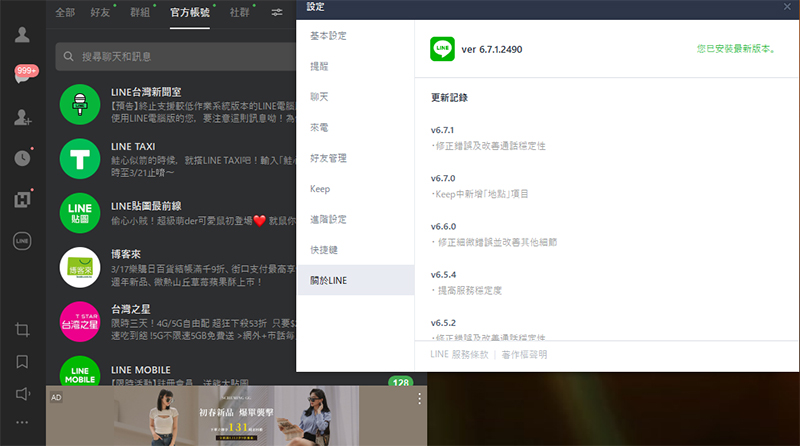Viewport: 800px width, 446px height.
Task: Open 著作權聲明 link
Action: (524, 354)
